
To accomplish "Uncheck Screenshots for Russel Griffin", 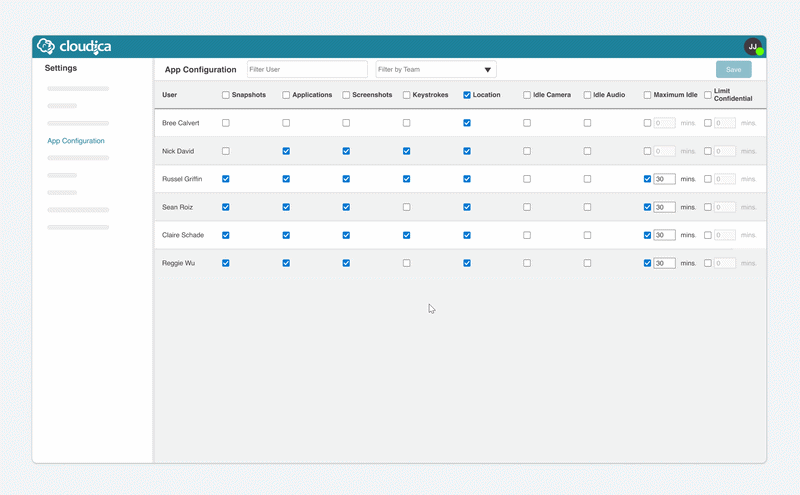I will 346,179.
